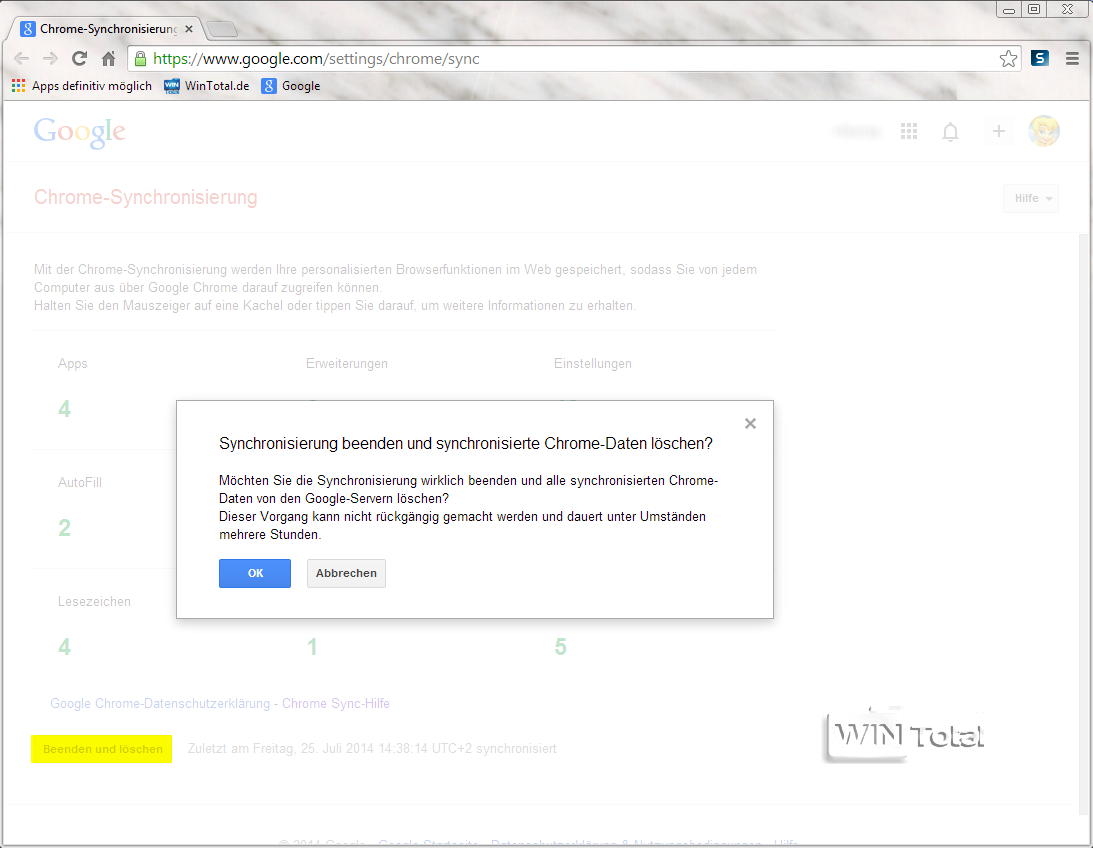This screenshot has width=1093, height=848.
Task: Open the Google apps grid
Action: click(909, 131)
